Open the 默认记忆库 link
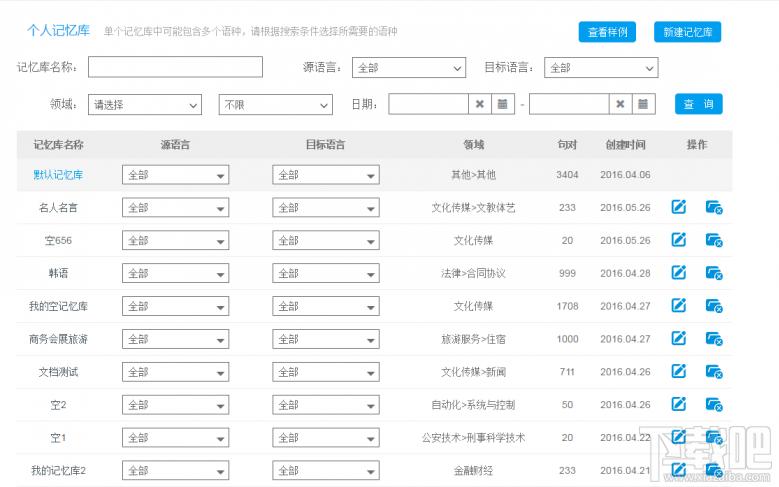779x487 pixels. pyautogui.click(x=58, y=175)
